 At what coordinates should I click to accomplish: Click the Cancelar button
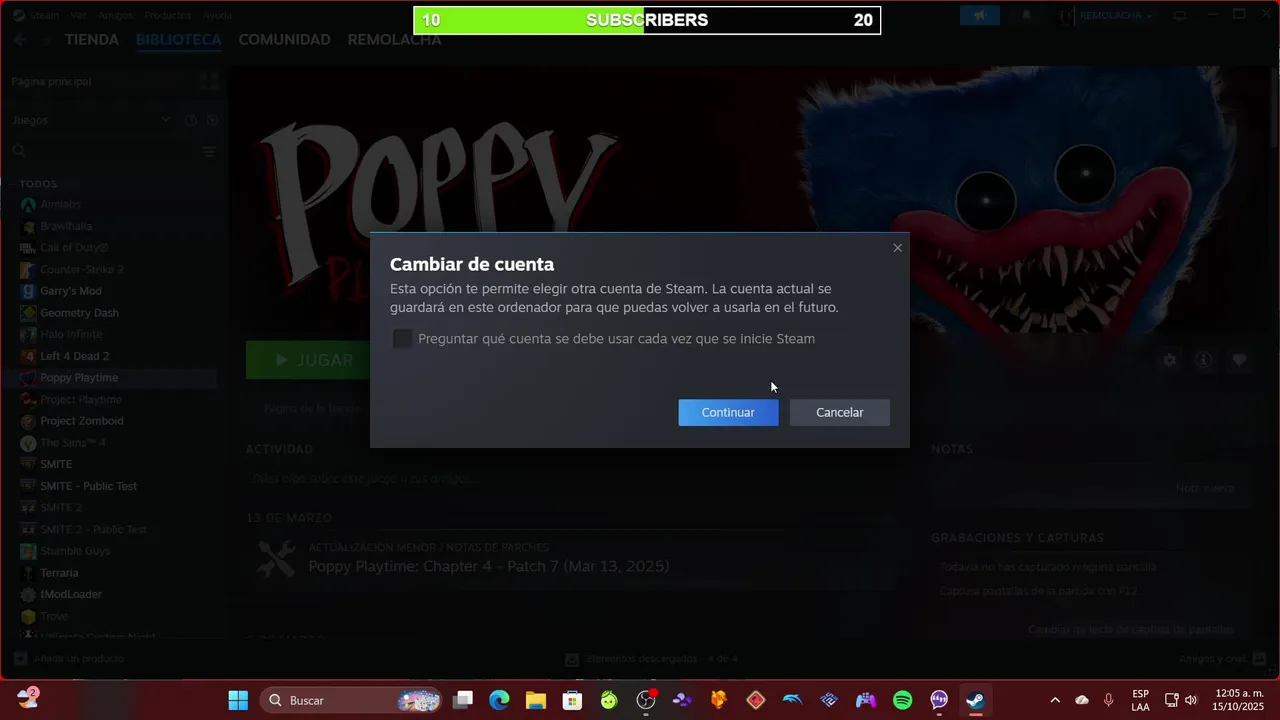[839, 412]
